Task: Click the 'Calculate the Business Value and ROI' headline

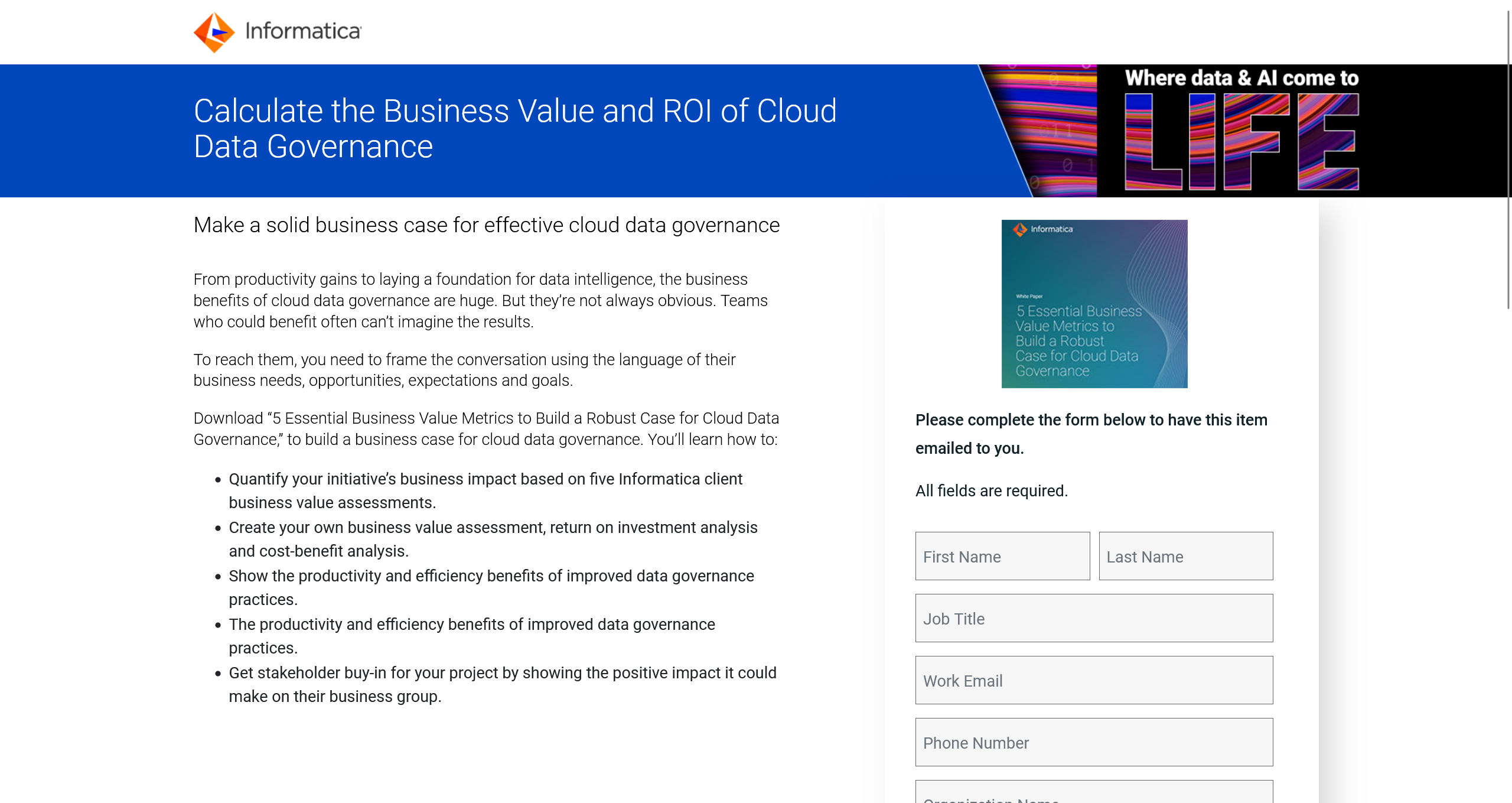Action: 515,128
